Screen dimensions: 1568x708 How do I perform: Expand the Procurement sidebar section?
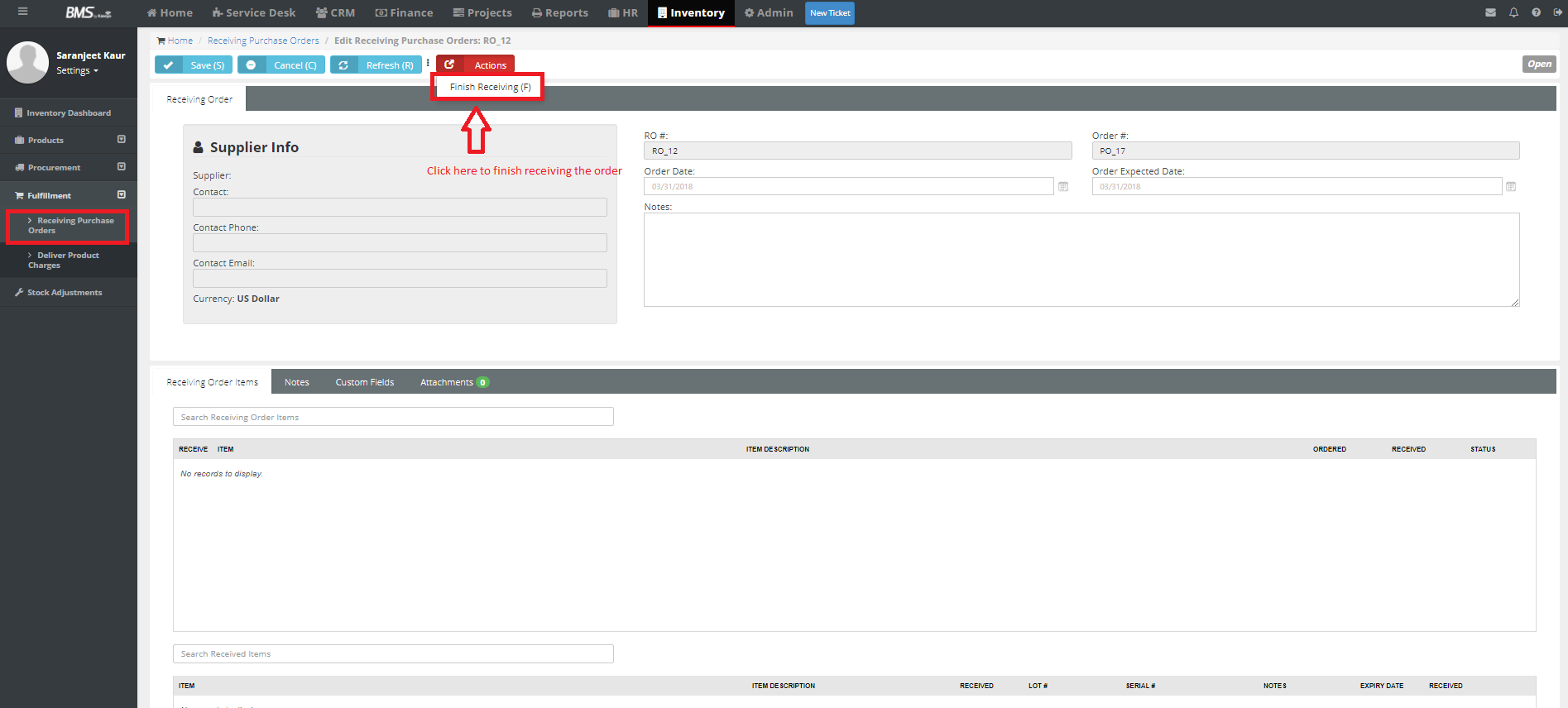122,166
